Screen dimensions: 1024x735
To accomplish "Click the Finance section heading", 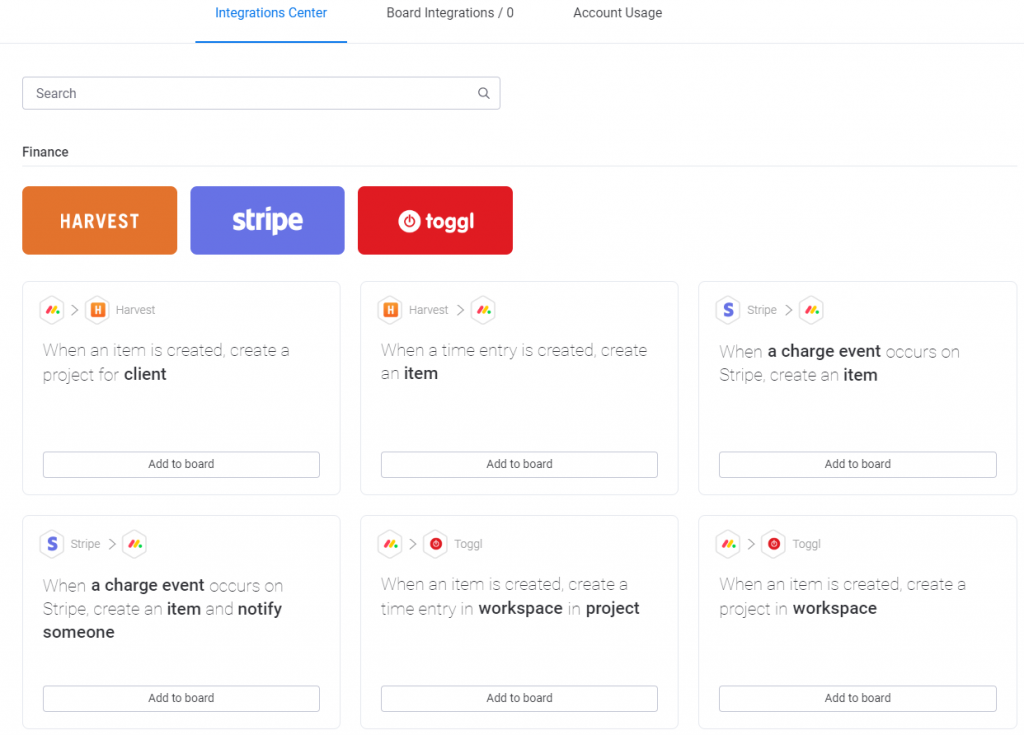I will [45, 152].
